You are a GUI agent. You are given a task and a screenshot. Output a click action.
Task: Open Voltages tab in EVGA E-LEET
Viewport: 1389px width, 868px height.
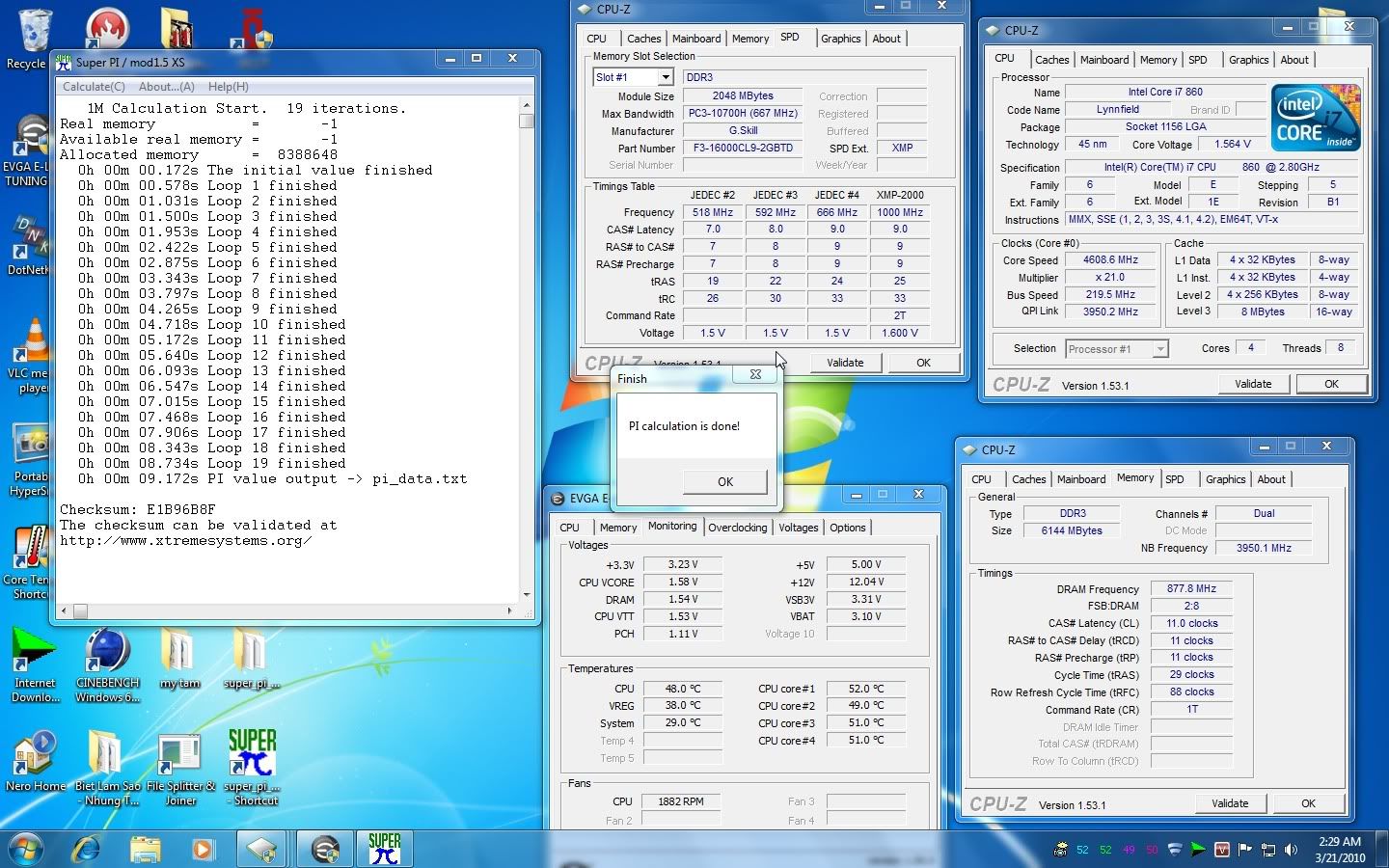(799, 528)
